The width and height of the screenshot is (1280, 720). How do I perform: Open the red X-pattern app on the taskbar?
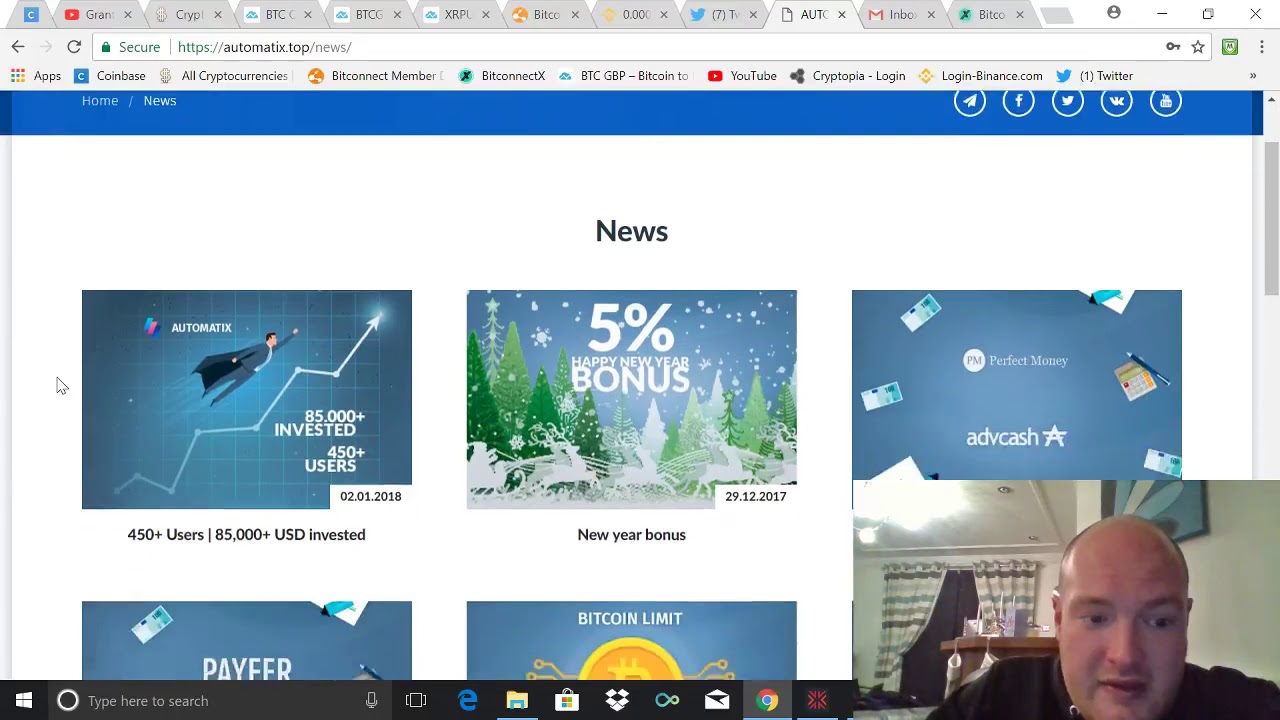click(x=817, y=701)
